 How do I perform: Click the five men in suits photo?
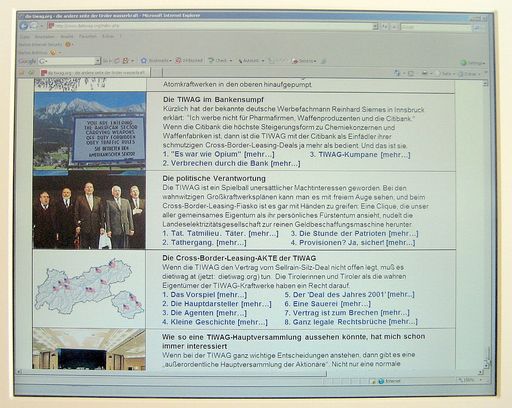(89, 210)
